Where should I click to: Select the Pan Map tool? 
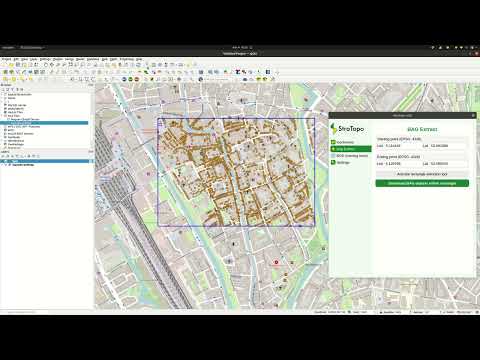46,65
